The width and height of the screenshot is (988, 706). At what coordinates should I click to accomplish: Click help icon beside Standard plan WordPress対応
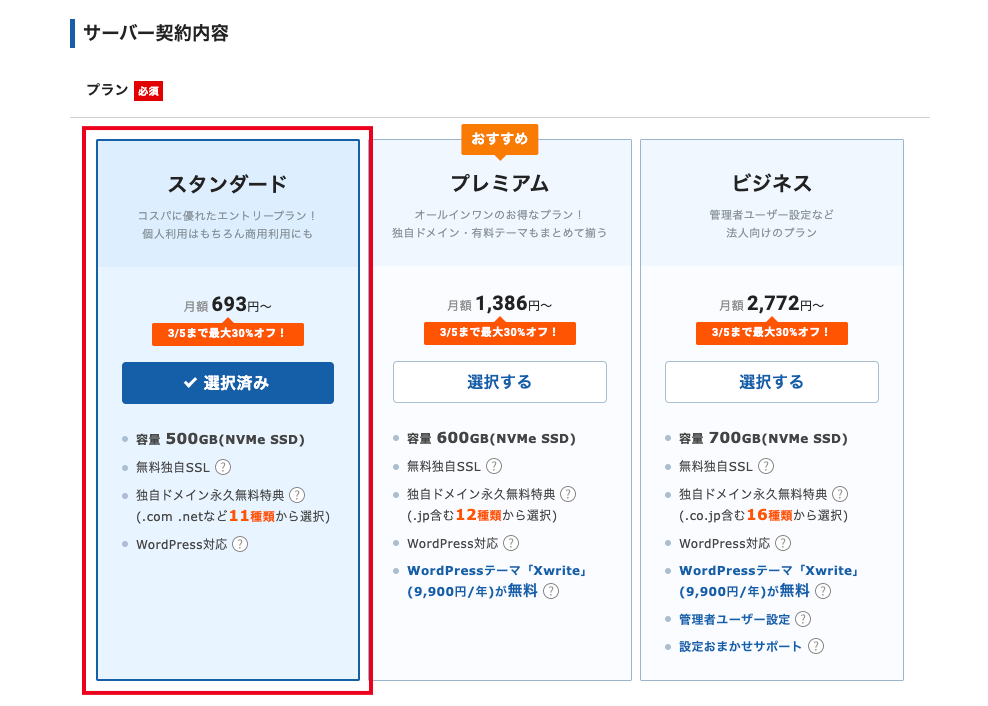(239, 544)
